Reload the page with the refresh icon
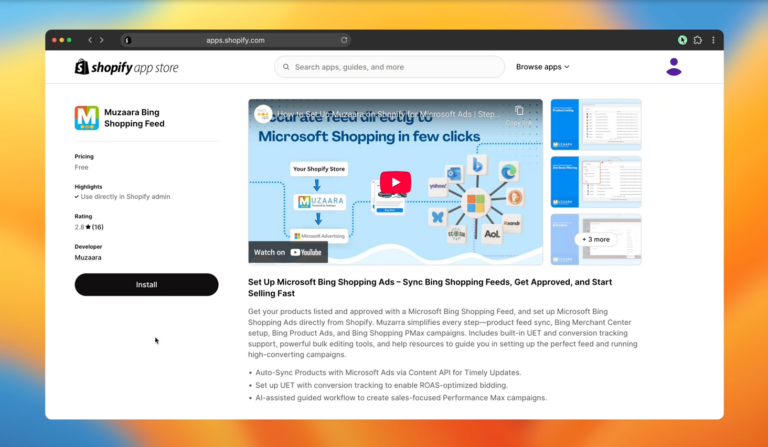Viewport: 768px width, 447px height. pyautogui.click(x=344, y=40)
